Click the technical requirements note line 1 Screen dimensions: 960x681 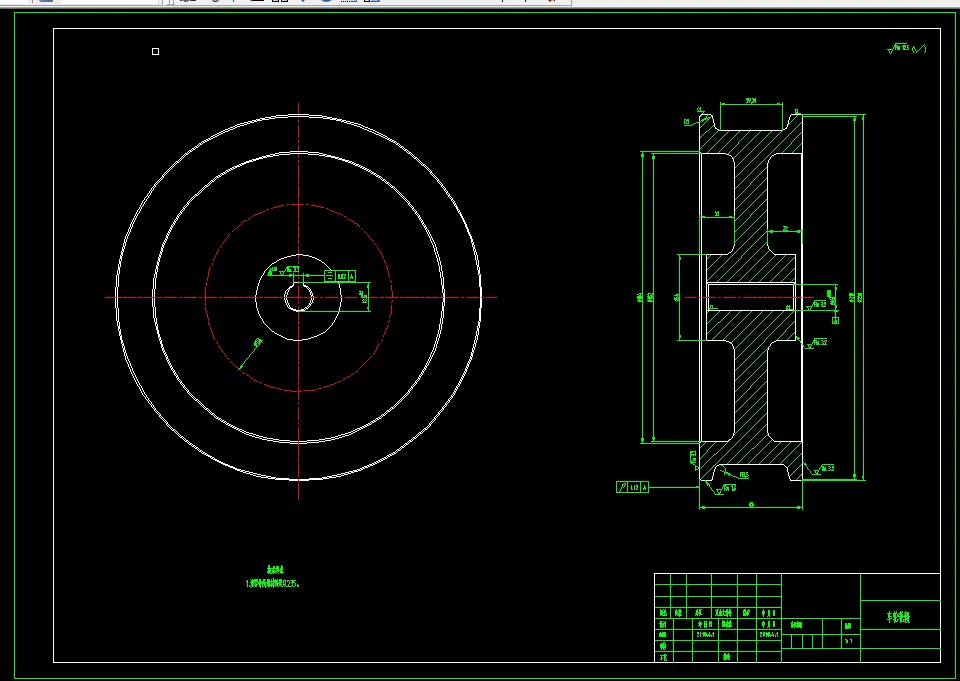[272, 584]
